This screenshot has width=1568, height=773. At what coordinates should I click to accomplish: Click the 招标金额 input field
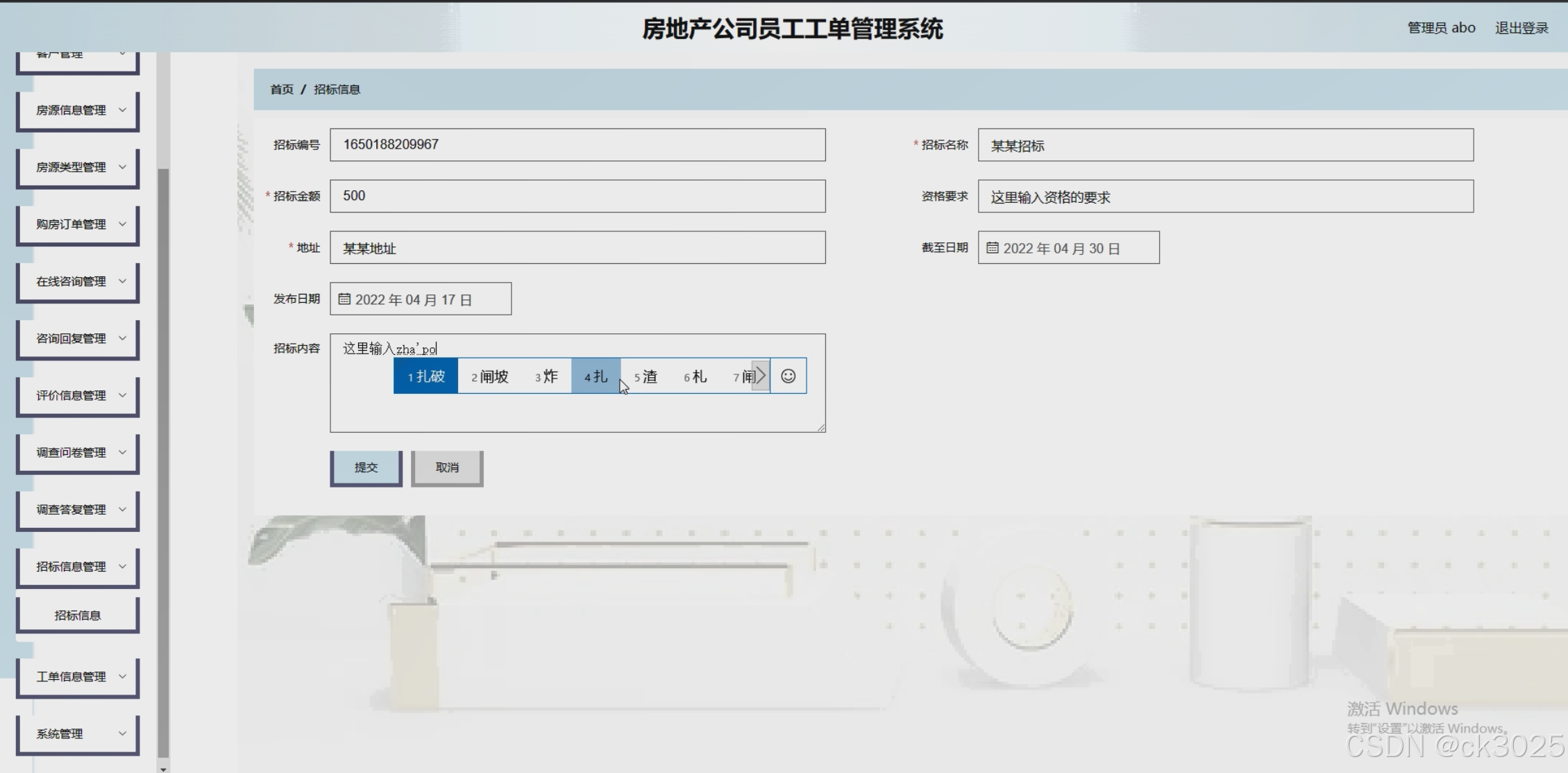[x=578, y=196]
